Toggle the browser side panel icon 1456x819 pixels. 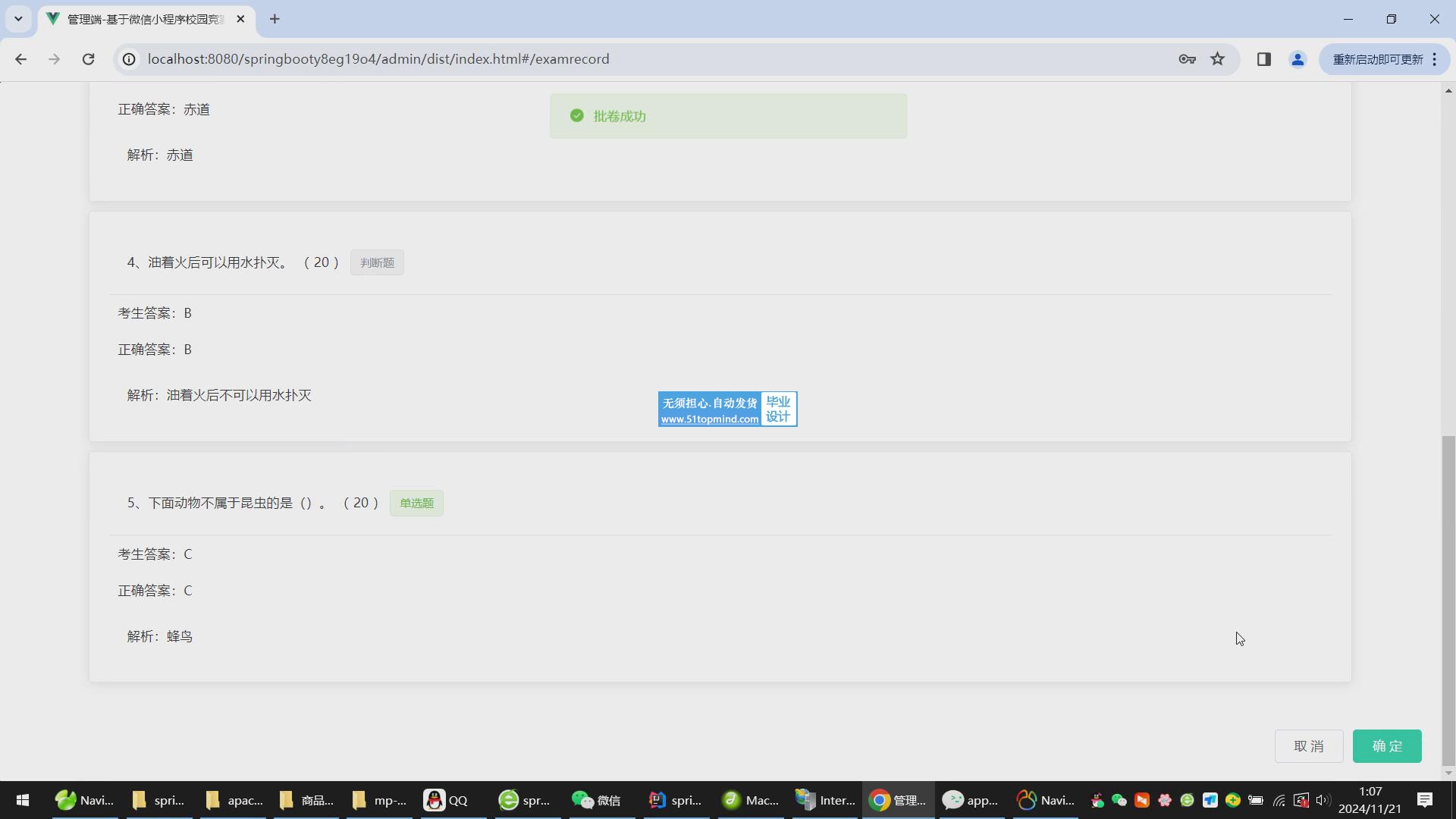click(x=1263, y=59)
